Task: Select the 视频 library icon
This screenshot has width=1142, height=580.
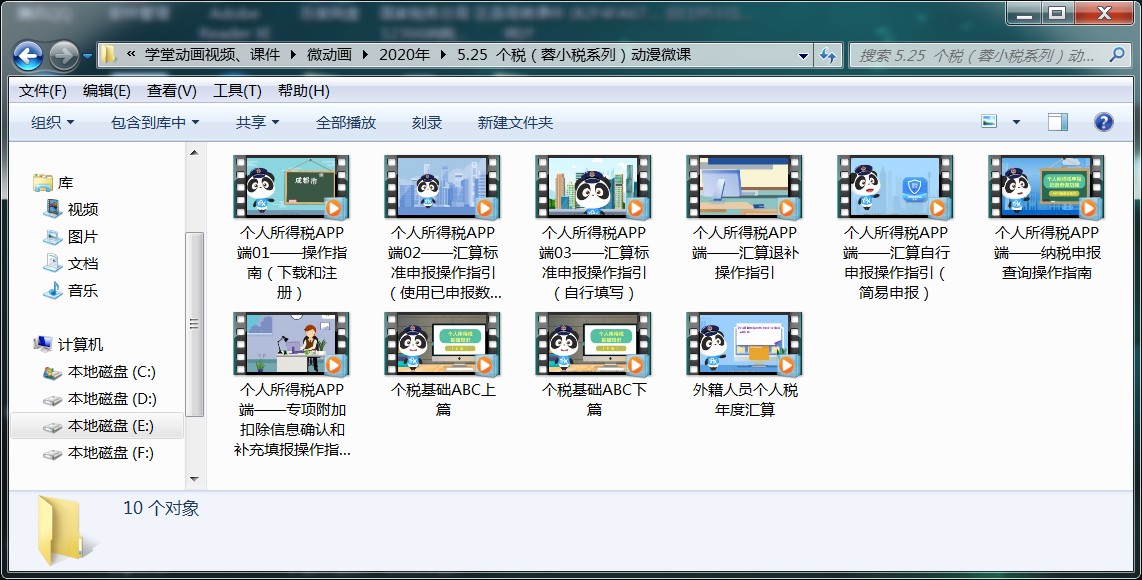Action: 53,209
